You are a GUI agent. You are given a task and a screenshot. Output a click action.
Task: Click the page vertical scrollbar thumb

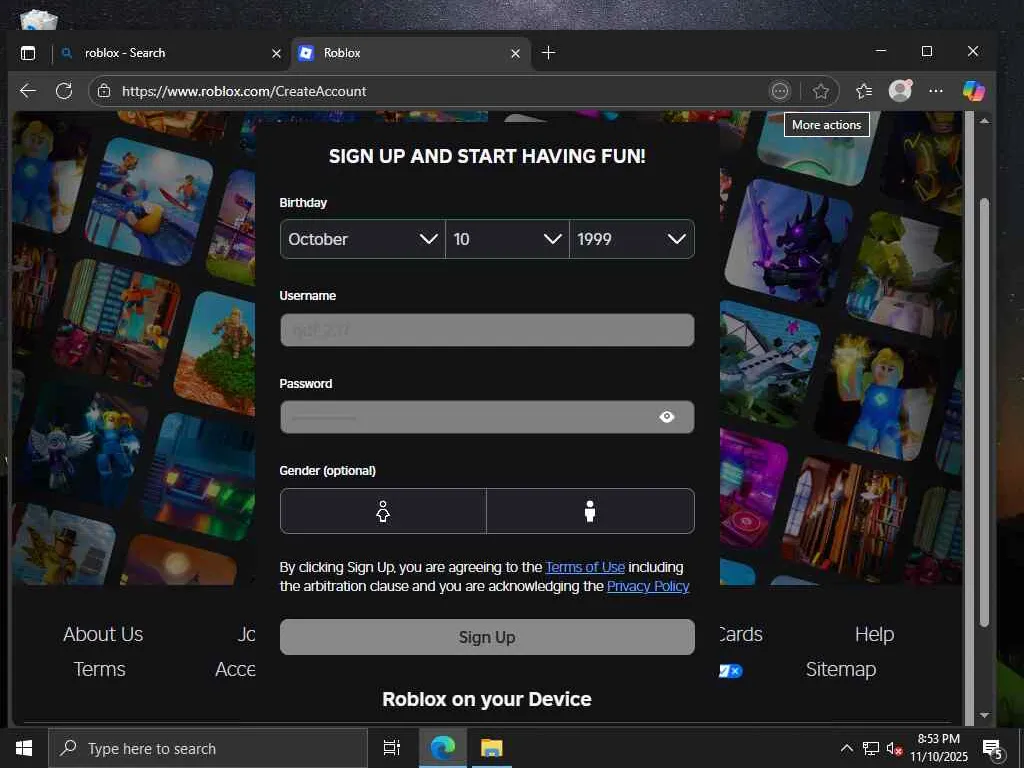pyautogui.click(x=984, y=411)
